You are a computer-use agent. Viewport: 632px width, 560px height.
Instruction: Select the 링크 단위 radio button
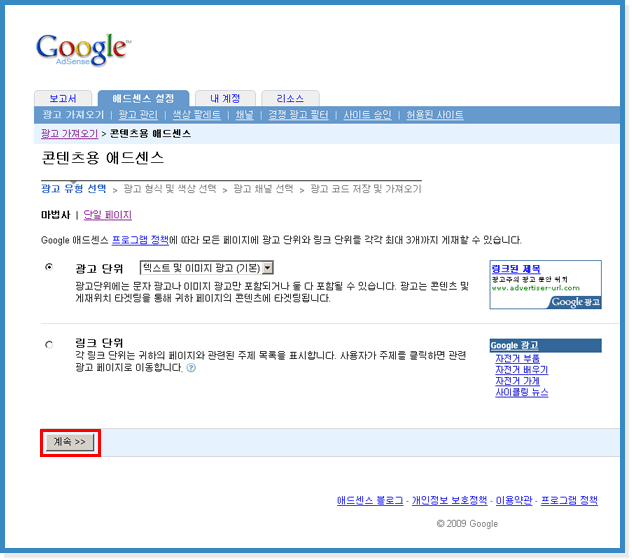[x=49, y=345]
